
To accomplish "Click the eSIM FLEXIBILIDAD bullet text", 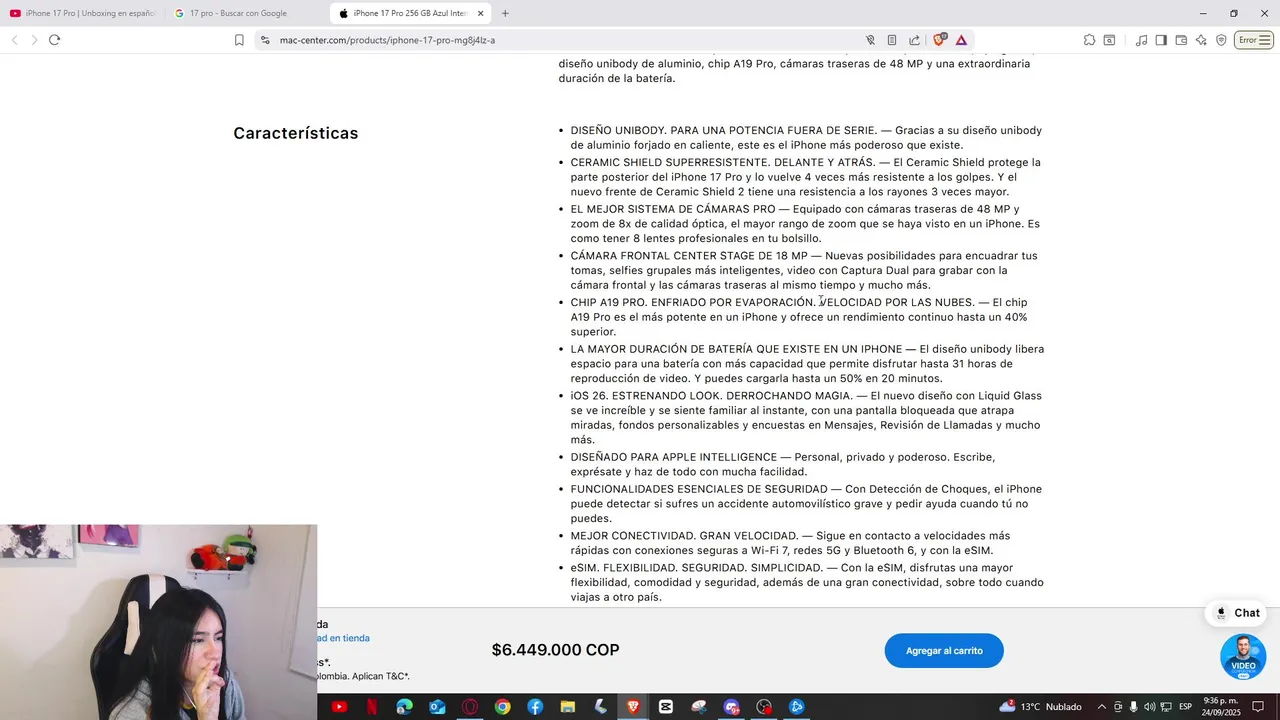I will [x=807, y=582].
